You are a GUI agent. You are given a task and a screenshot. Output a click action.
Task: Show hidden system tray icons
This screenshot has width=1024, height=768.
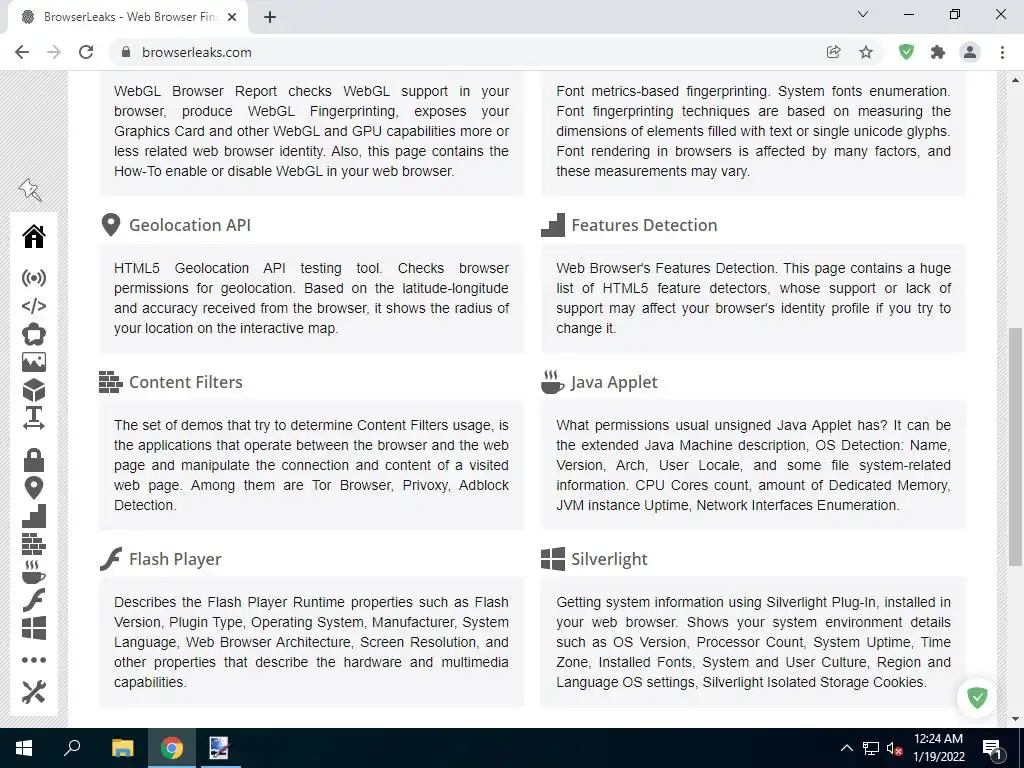pyautogui.click(x=846, y=748)
